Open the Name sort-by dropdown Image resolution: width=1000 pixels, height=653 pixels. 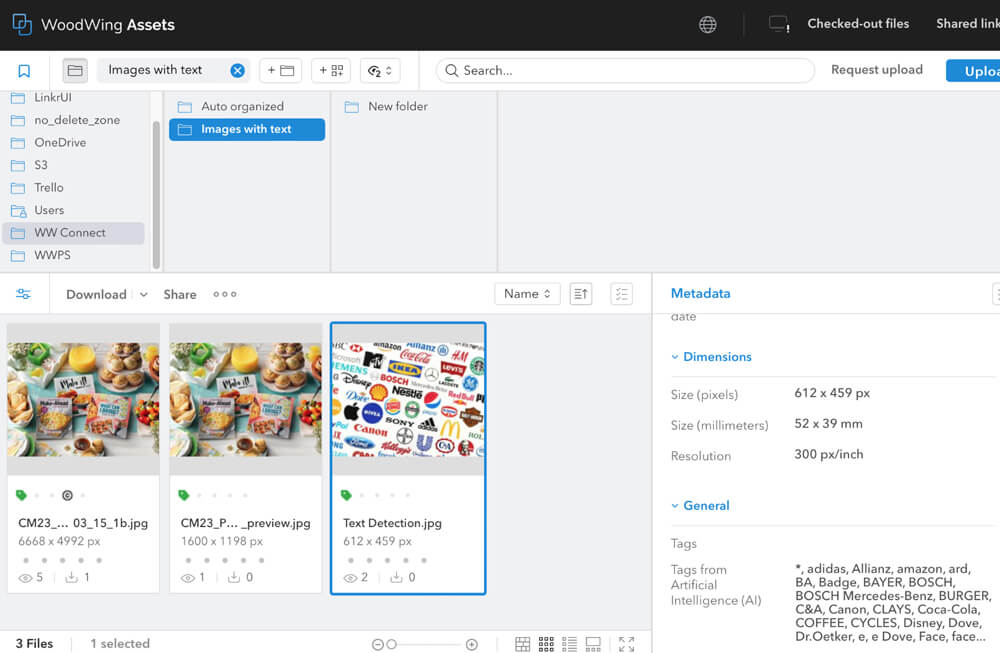click(527, 294)
